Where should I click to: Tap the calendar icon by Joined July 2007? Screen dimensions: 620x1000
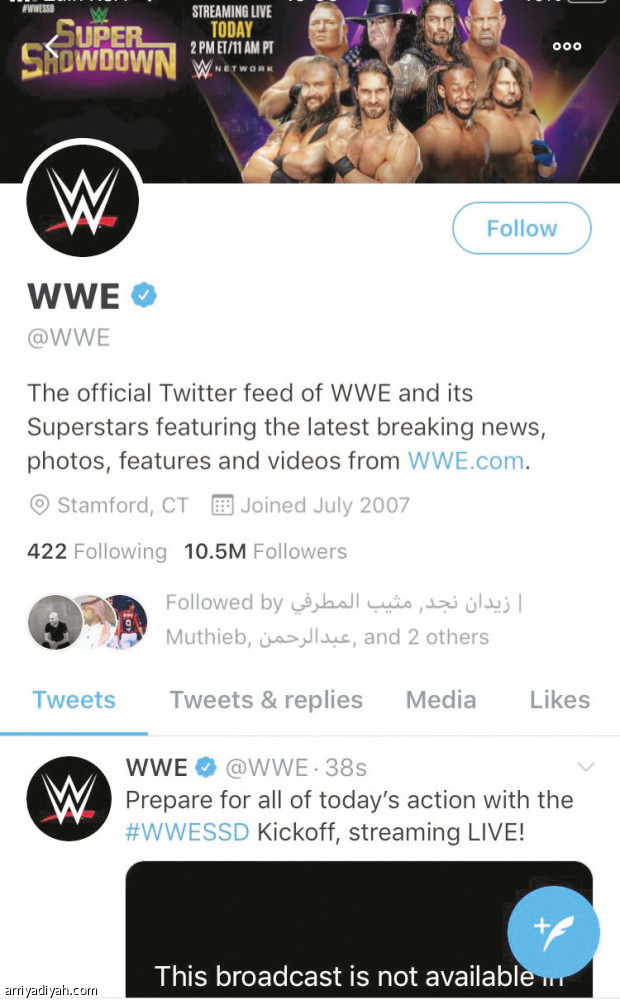coord(222,505)
